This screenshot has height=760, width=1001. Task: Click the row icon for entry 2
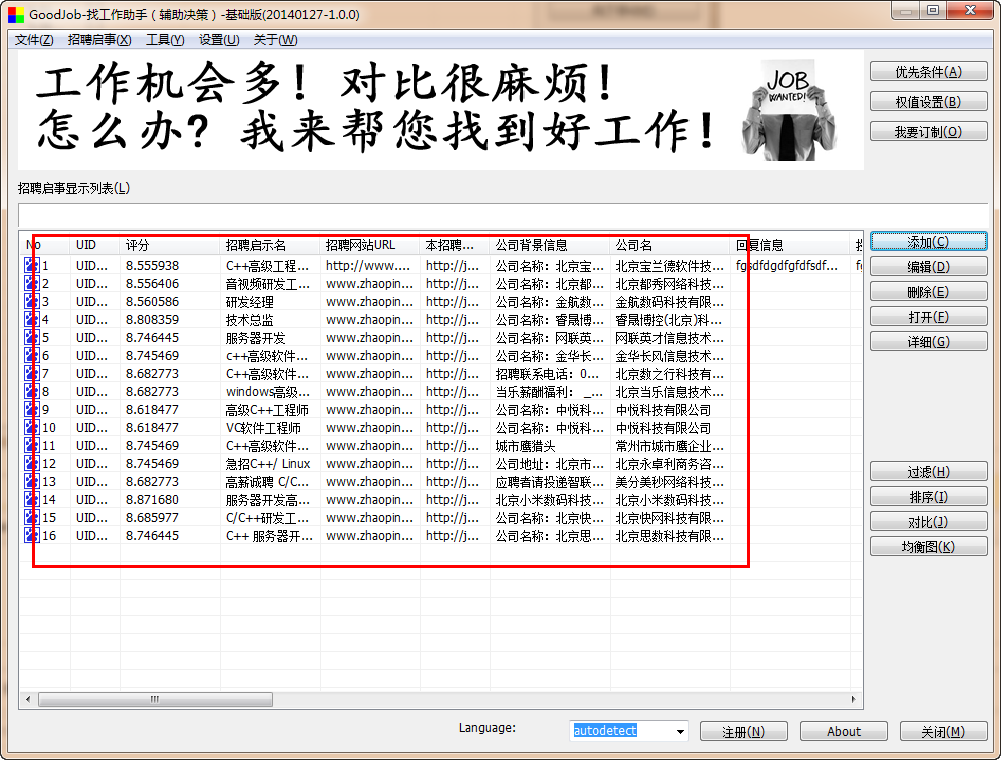coord(32,283)
